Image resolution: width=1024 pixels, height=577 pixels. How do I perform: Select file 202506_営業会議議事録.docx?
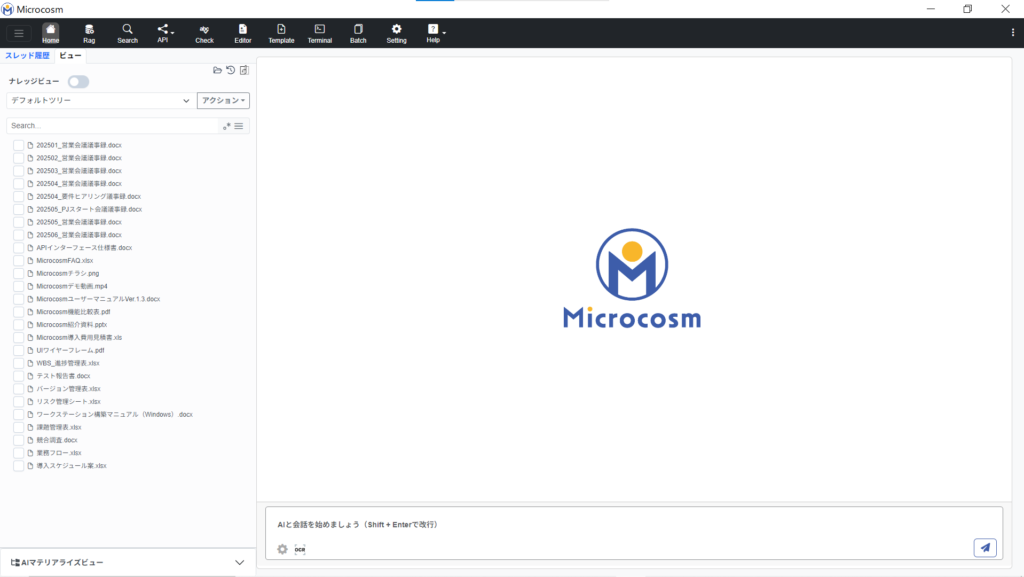point(79,235)
